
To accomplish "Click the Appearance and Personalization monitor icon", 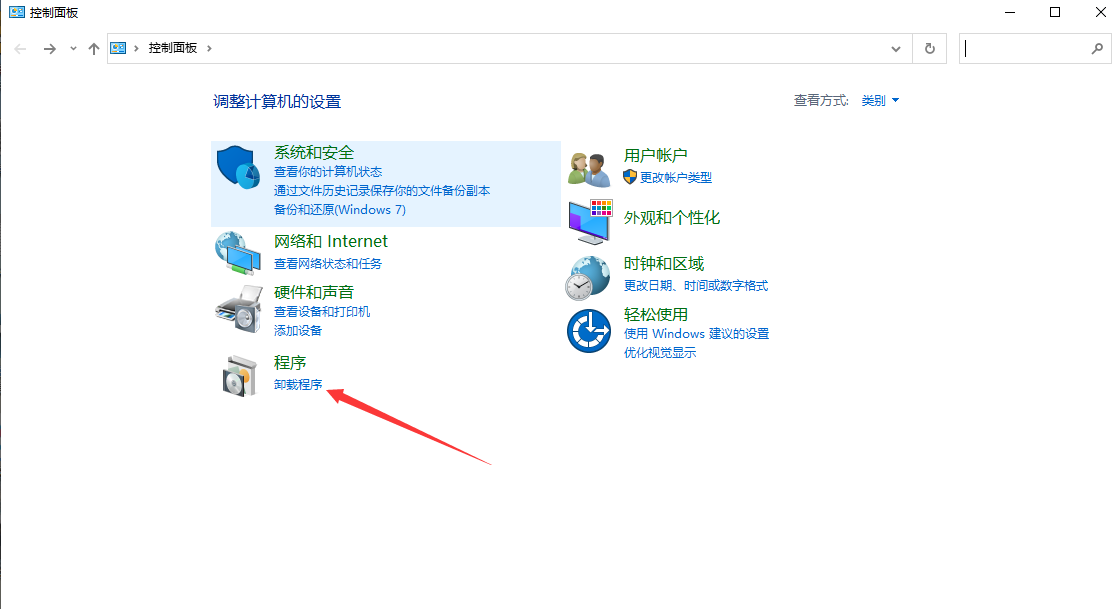I will click(x=590, y=221).
